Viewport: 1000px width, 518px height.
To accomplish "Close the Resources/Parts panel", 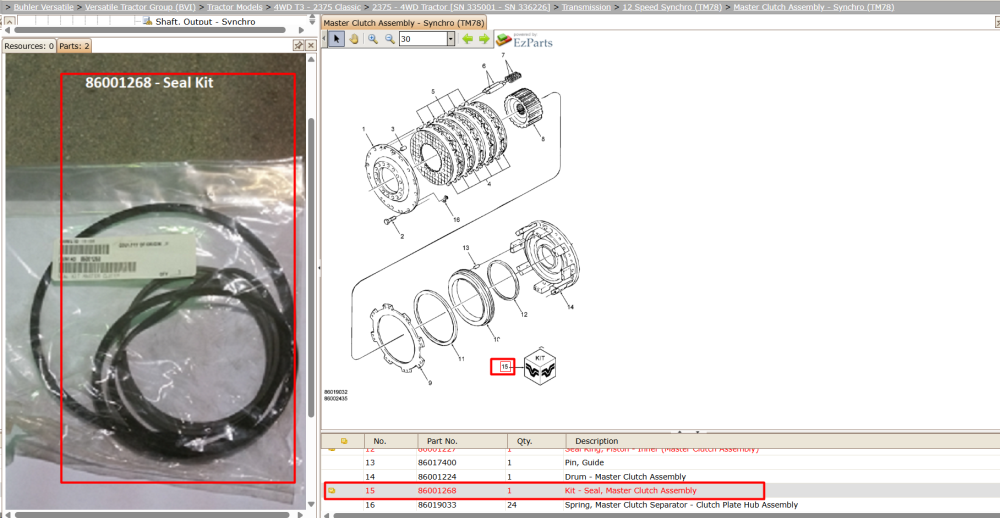I will [311, 45].
